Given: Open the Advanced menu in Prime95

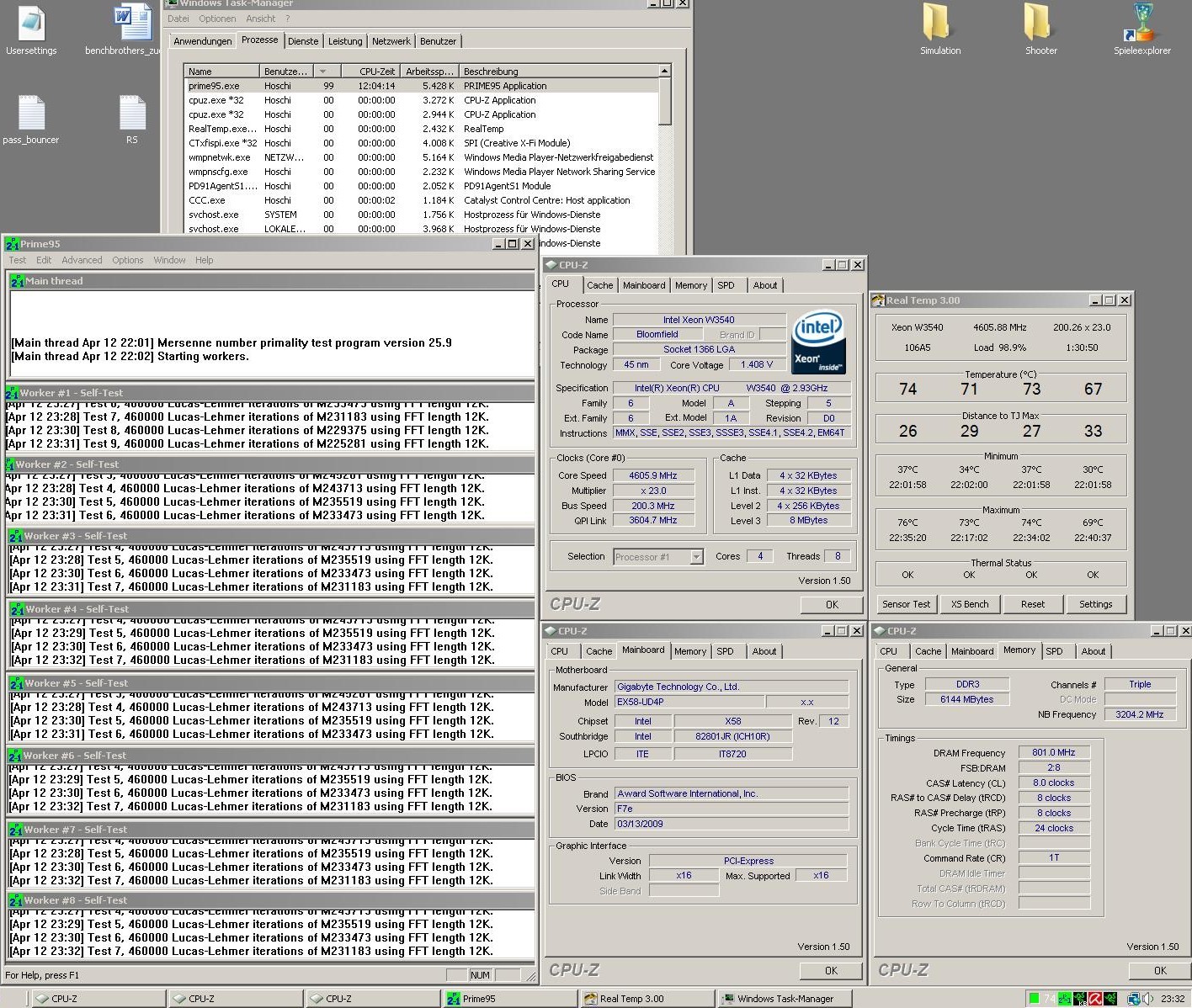Looking at the screenshot, I should (82, 260).
